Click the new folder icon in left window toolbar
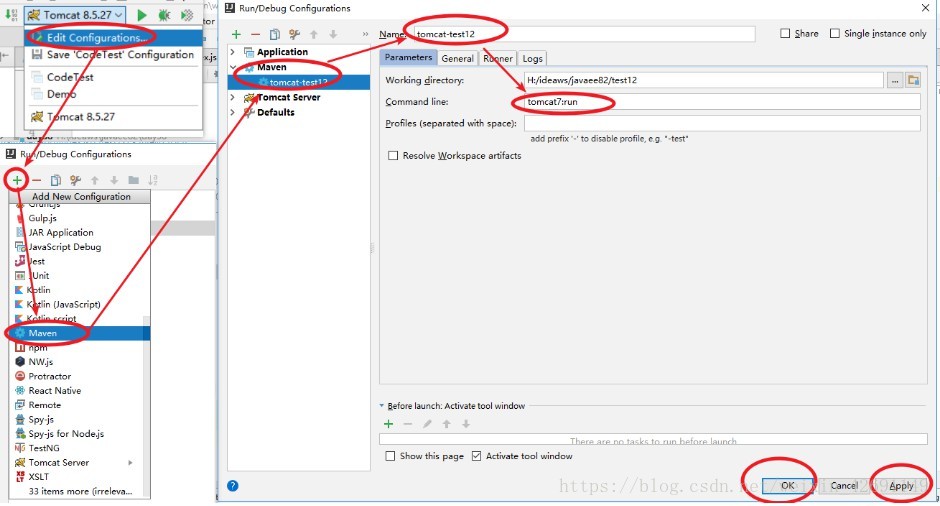 pos(134,180)
